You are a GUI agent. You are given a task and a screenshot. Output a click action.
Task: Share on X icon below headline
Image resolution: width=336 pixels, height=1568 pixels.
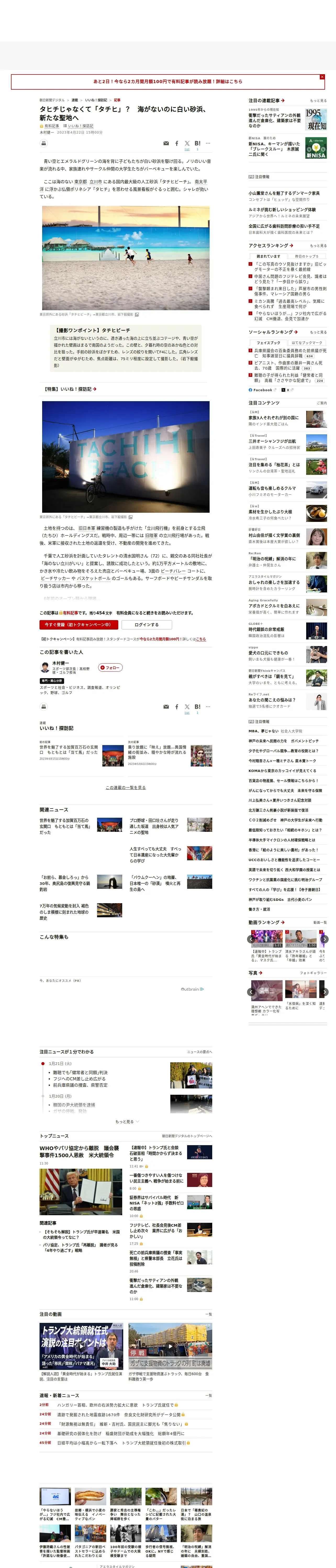pyautogui.click(x=187, y=144)
